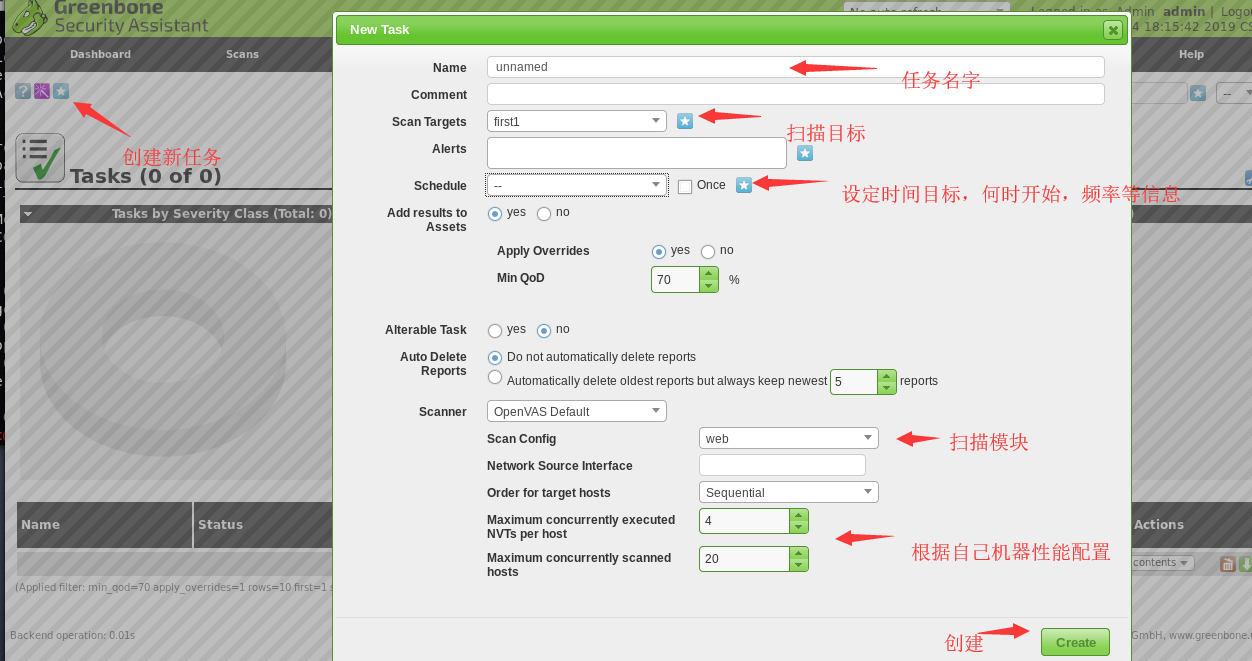Select no for Alterable Task

point(544,331)
